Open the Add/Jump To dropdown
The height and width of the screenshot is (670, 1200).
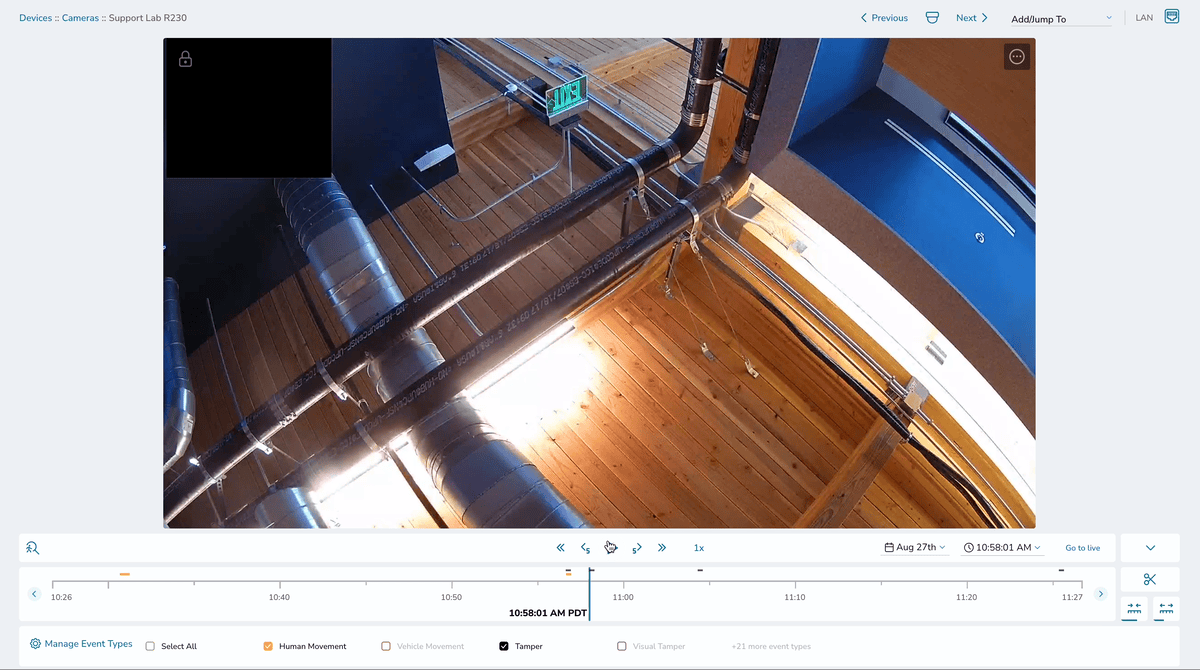point(1062,19)
